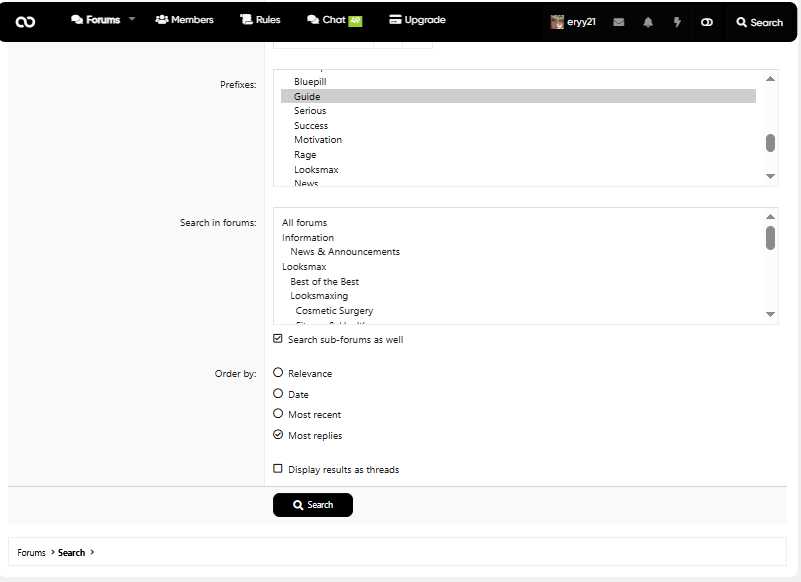This screenshot has height=582, width=801.
Task: Click the black Search submit button
Action: (313, 505)
